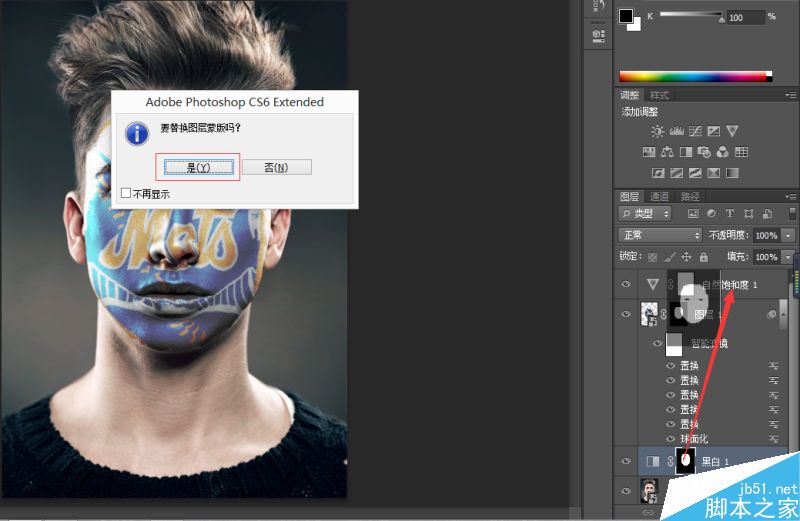
Task: Hide the 黑白 1 adjustment layer
Action: point(626,461)
